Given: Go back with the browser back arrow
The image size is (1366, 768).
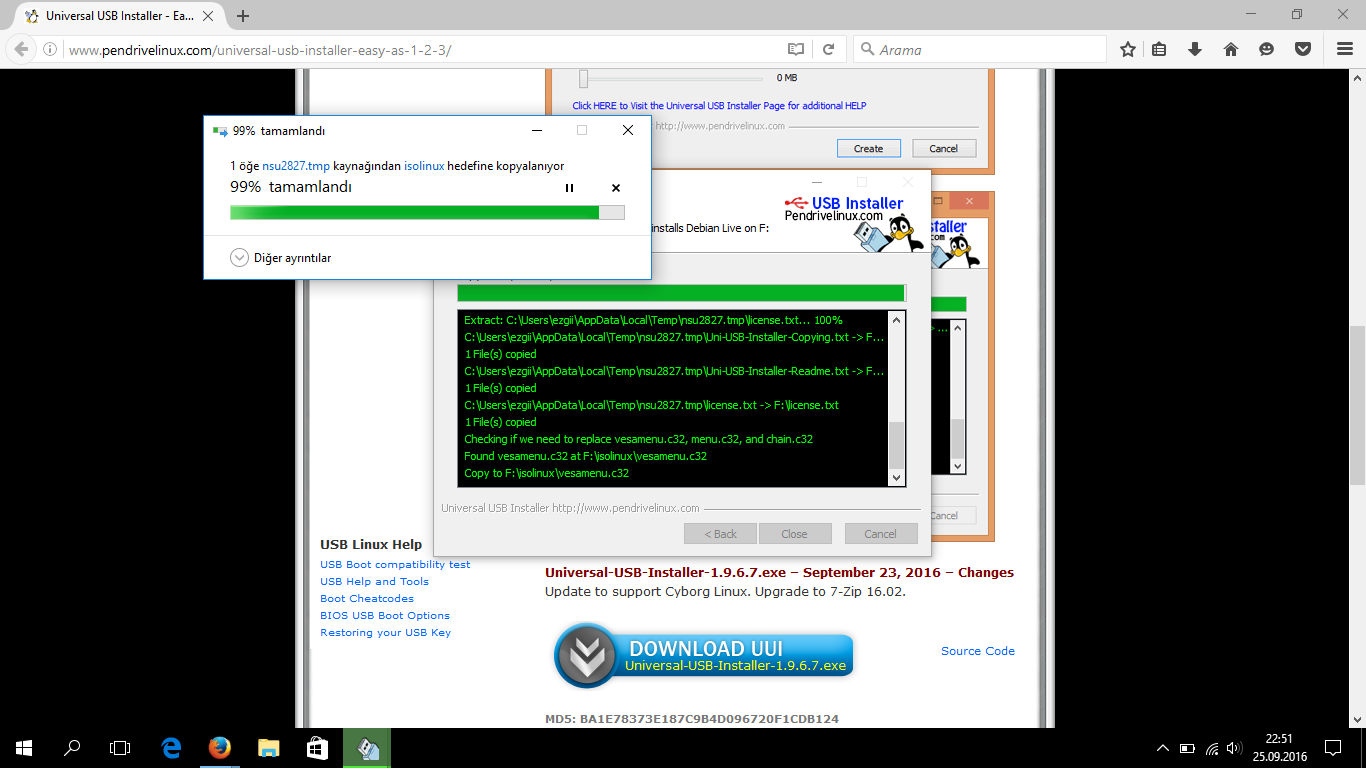Looking at the screenshot, I should (x=21, y=49).
